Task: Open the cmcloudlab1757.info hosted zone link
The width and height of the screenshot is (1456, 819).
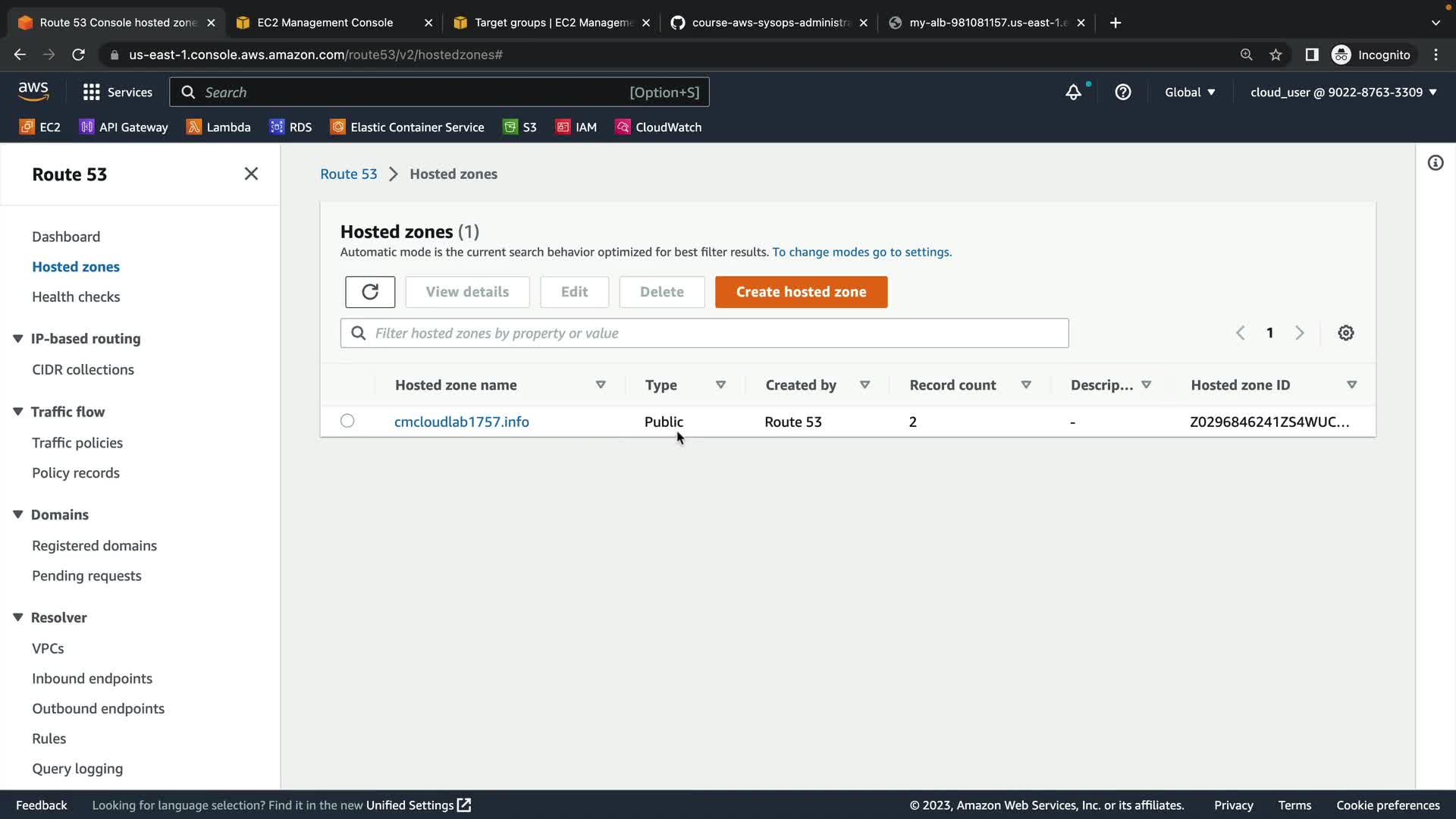Action: click(461, 422)
